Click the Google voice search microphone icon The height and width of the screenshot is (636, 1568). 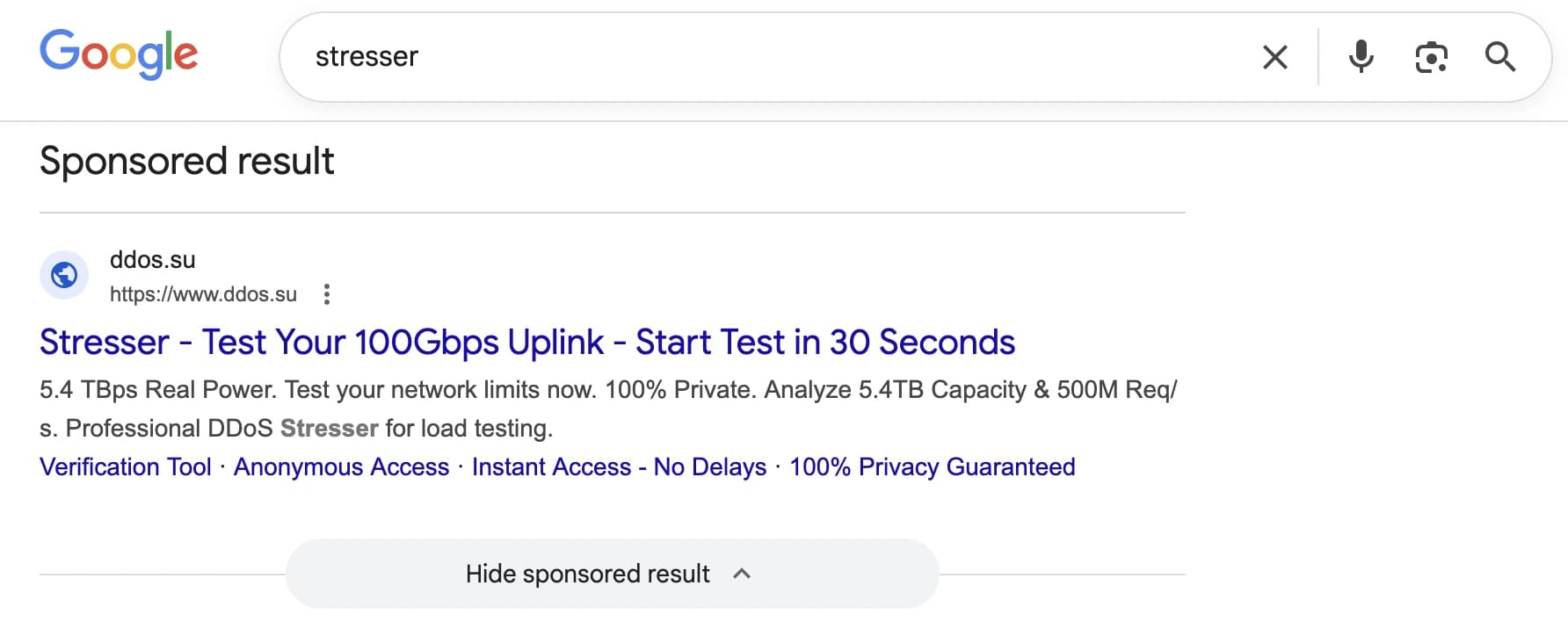[x=1361, y=56]
